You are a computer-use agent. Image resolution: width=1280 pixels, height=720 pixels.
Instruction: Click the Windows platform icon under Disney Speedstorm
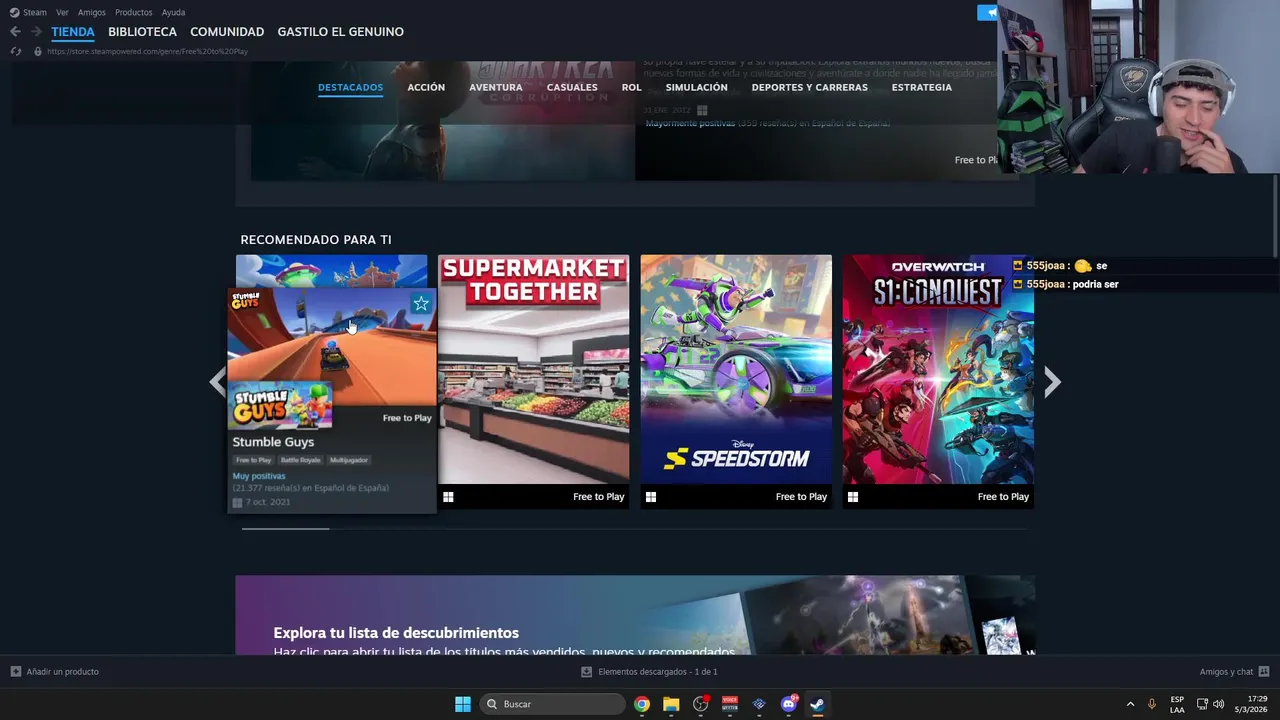point(650,497)
